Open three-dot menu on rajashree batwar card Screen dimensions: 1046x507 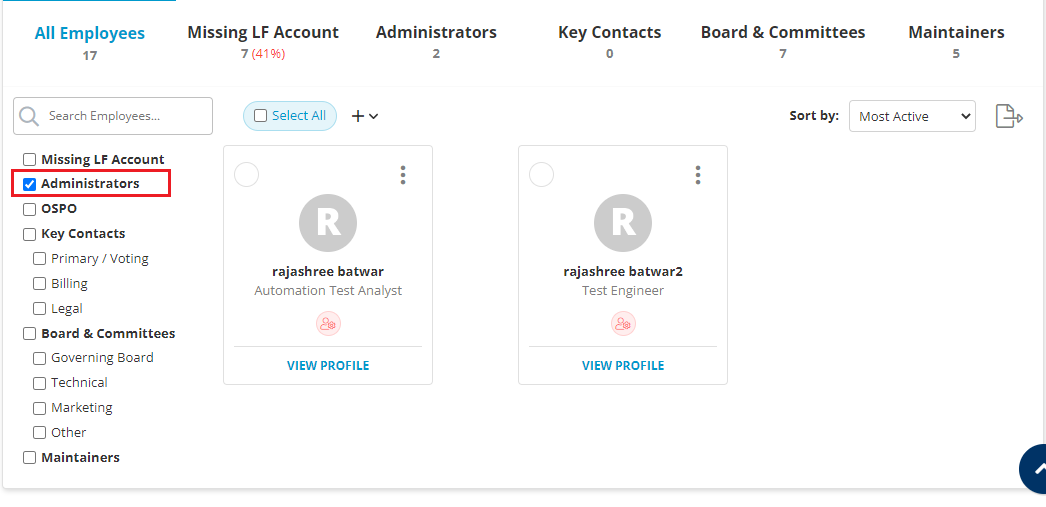click(x=403, y=175)
